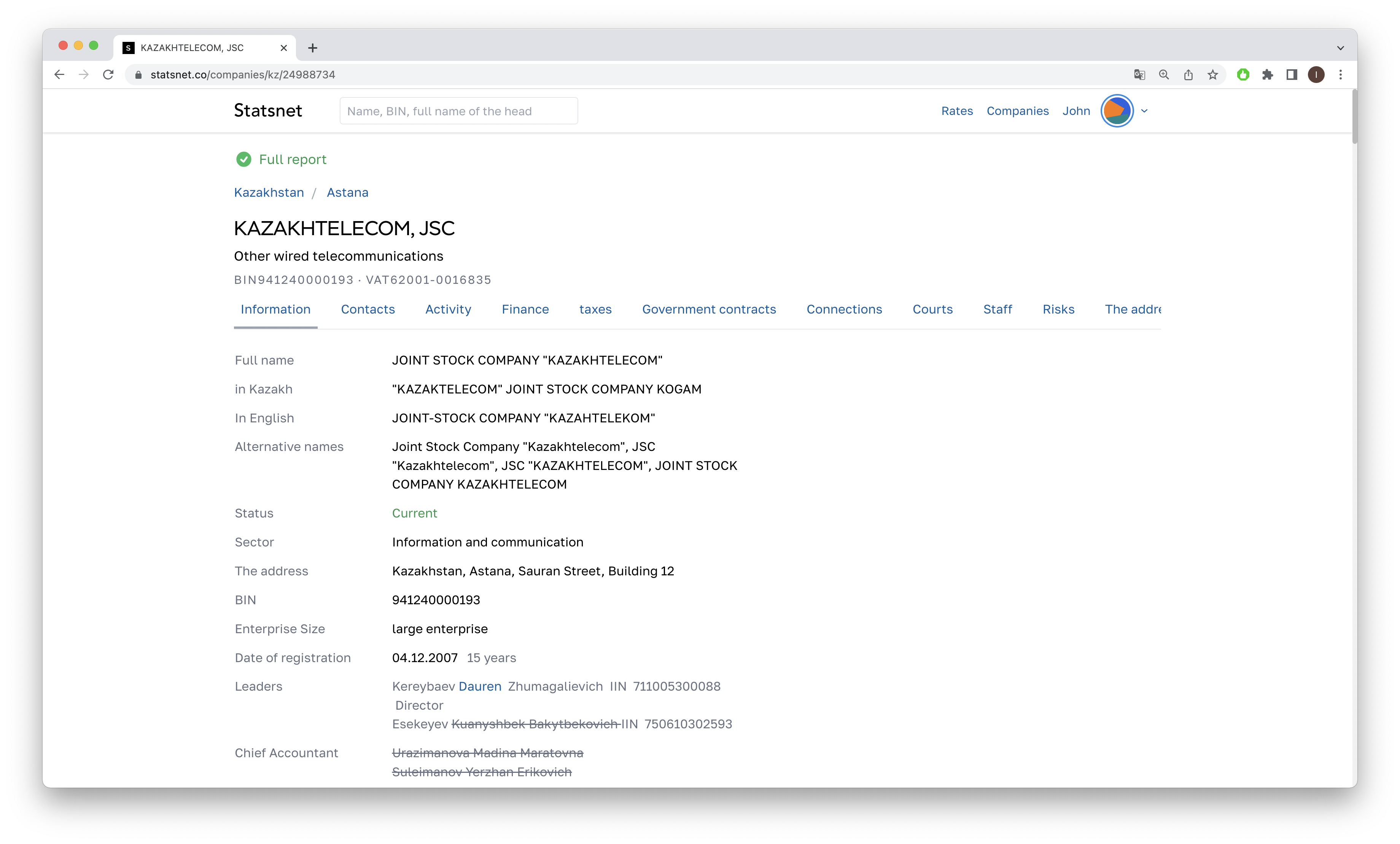Screen dimensions: 1400x844
Task: Click the green extension icon in toolbar
Action: tap(1242, 75)
